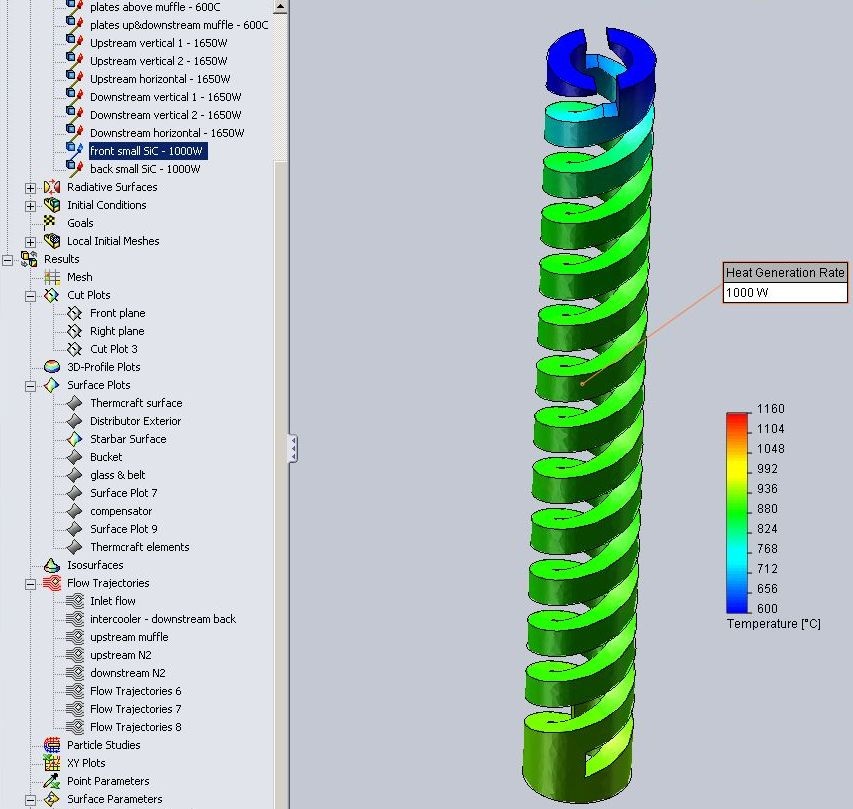Click the Results folder icon

(x=29, y=259)
